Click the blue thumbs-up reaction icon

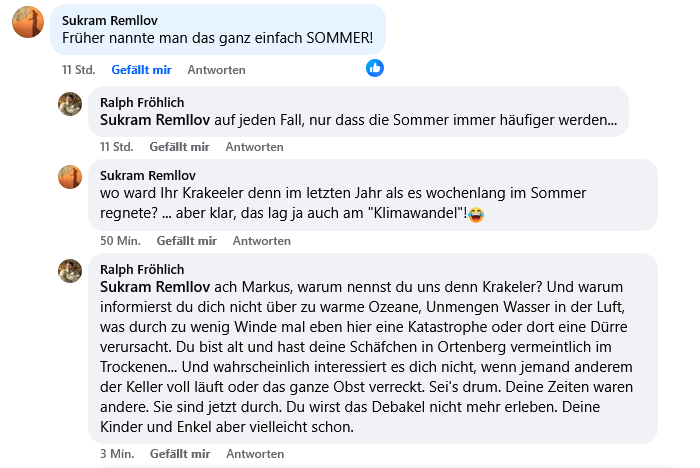coord(375,68)
